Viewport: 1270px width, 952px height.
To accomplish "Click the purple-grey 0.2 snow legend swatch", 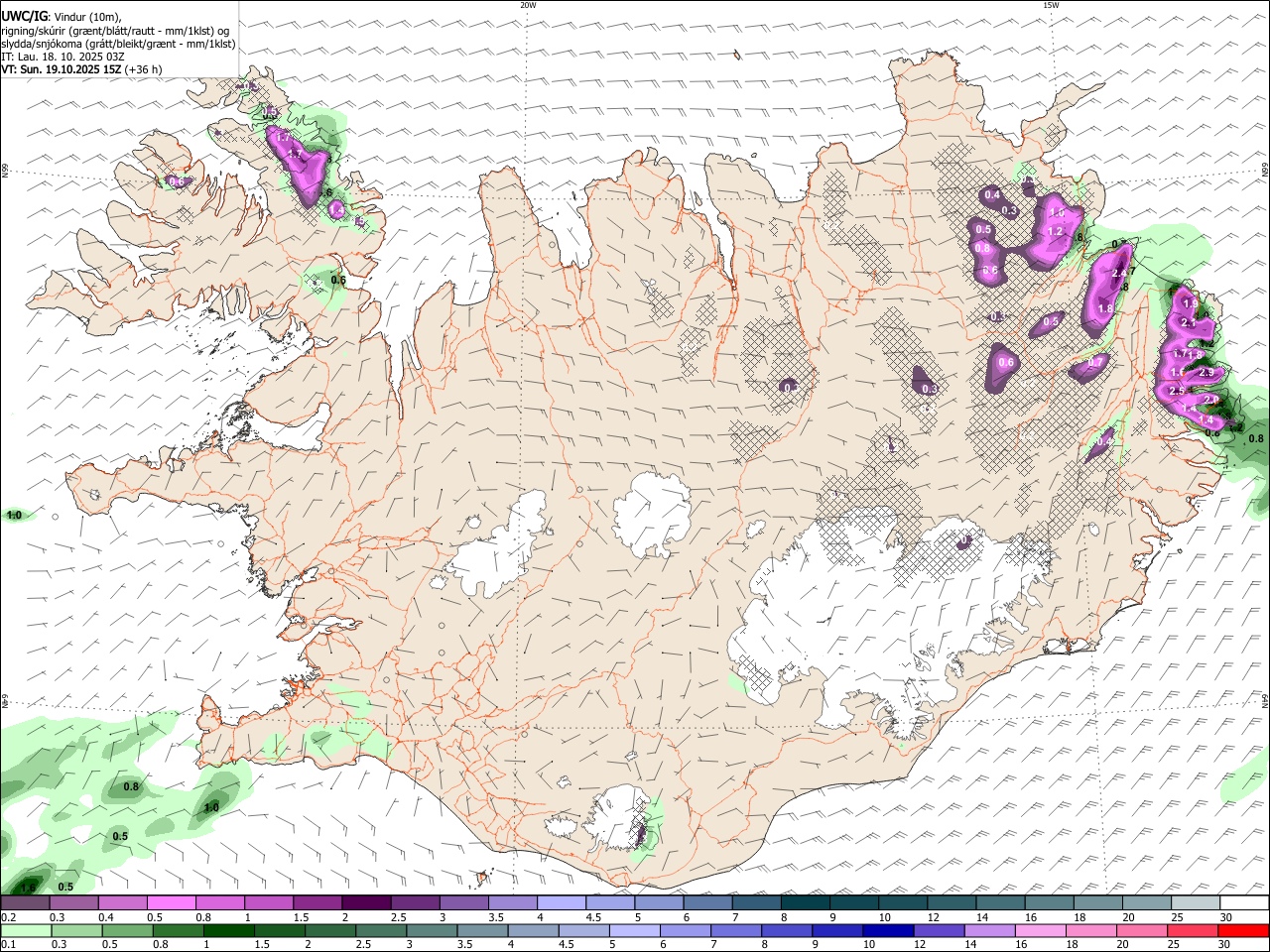I will 25,903.
